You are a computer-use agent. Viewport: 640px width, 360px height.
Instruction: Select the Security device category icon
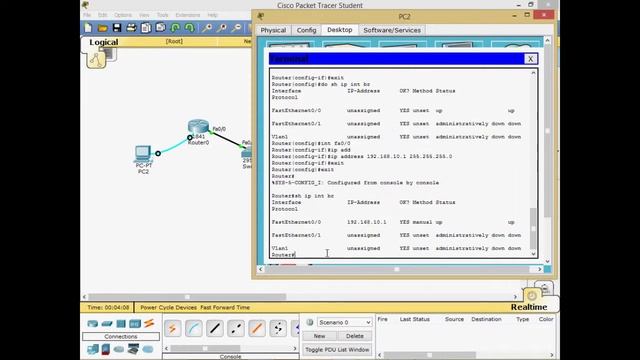[106, 349]
